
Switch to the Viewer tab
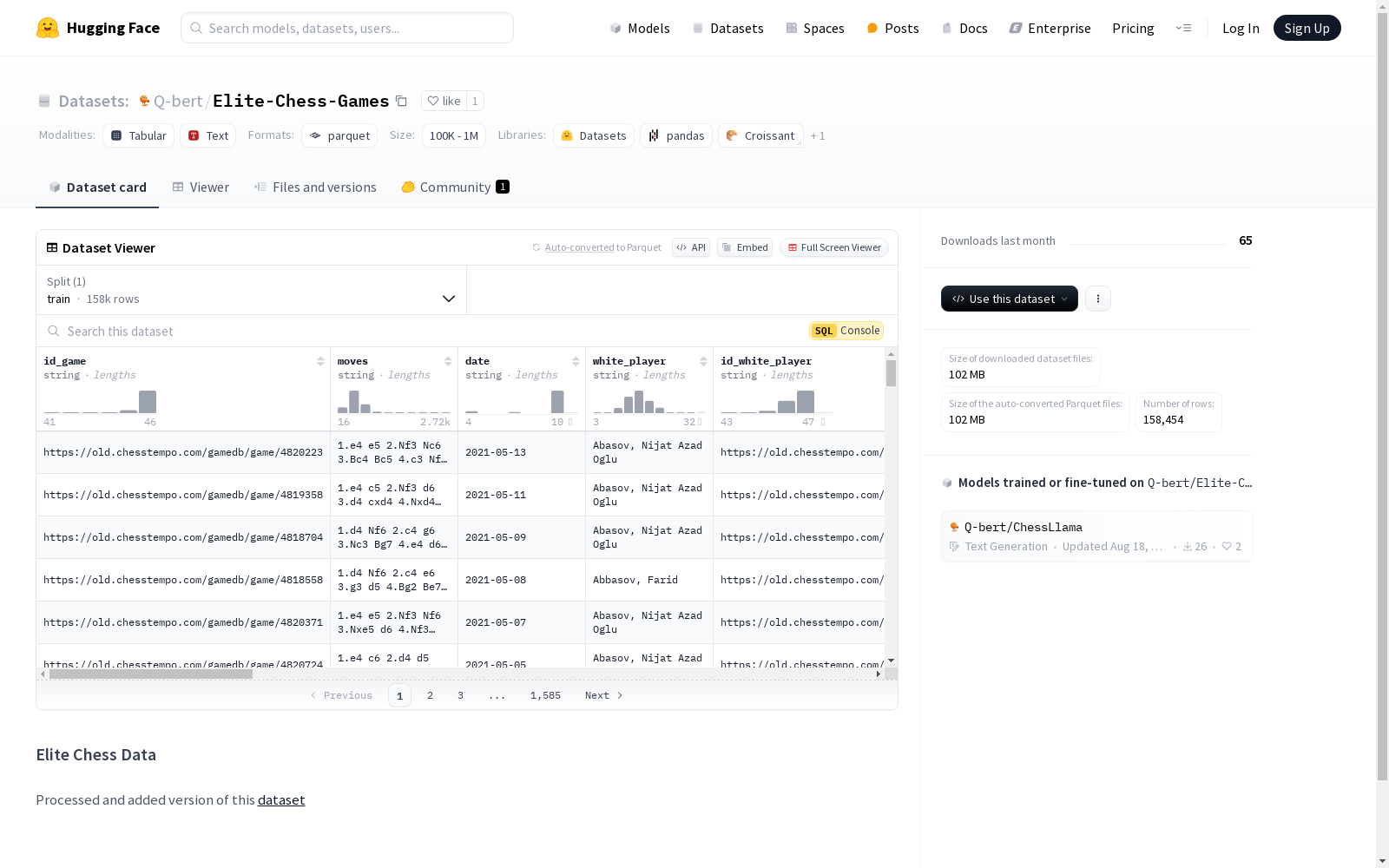pyautogui.click(x=201, y=187)
